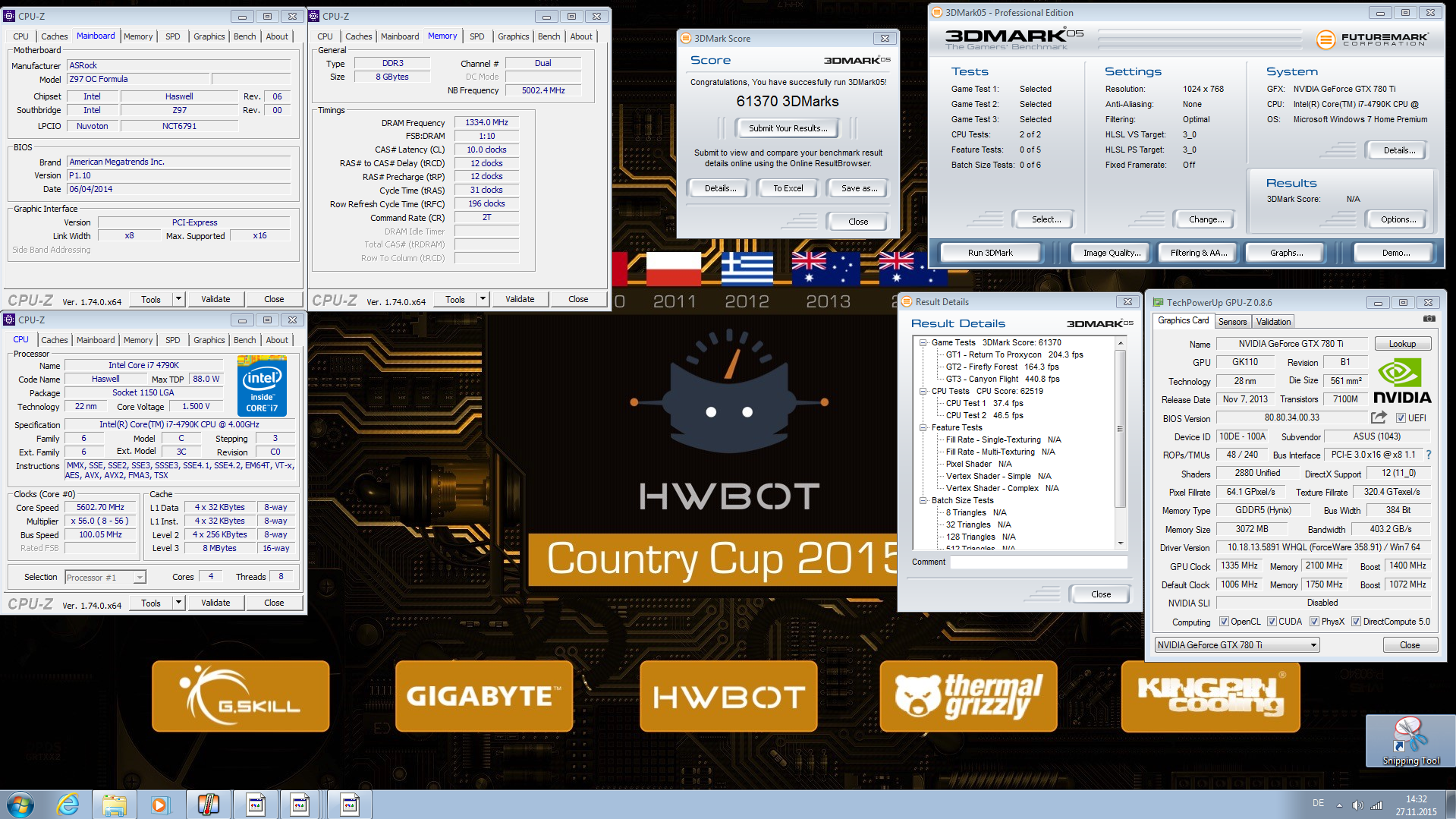Click the Futuremark logo in 3DMark05

tap(1373, 39)
